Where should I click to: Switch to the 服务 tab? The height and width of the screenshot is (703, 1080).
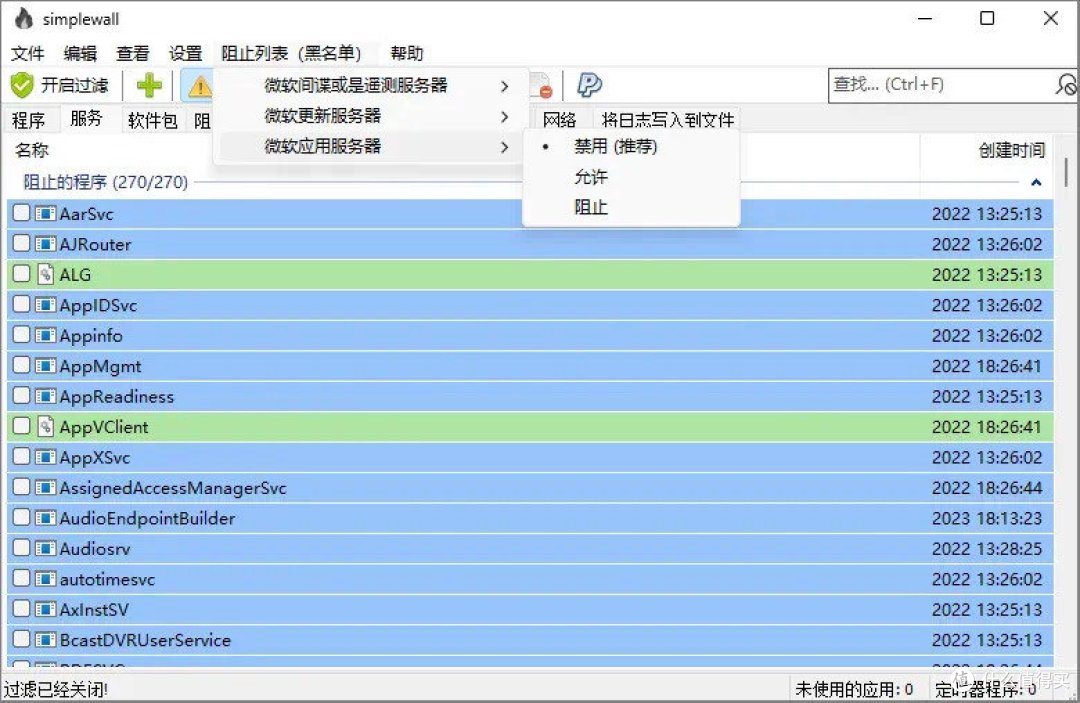coord(89,118)
